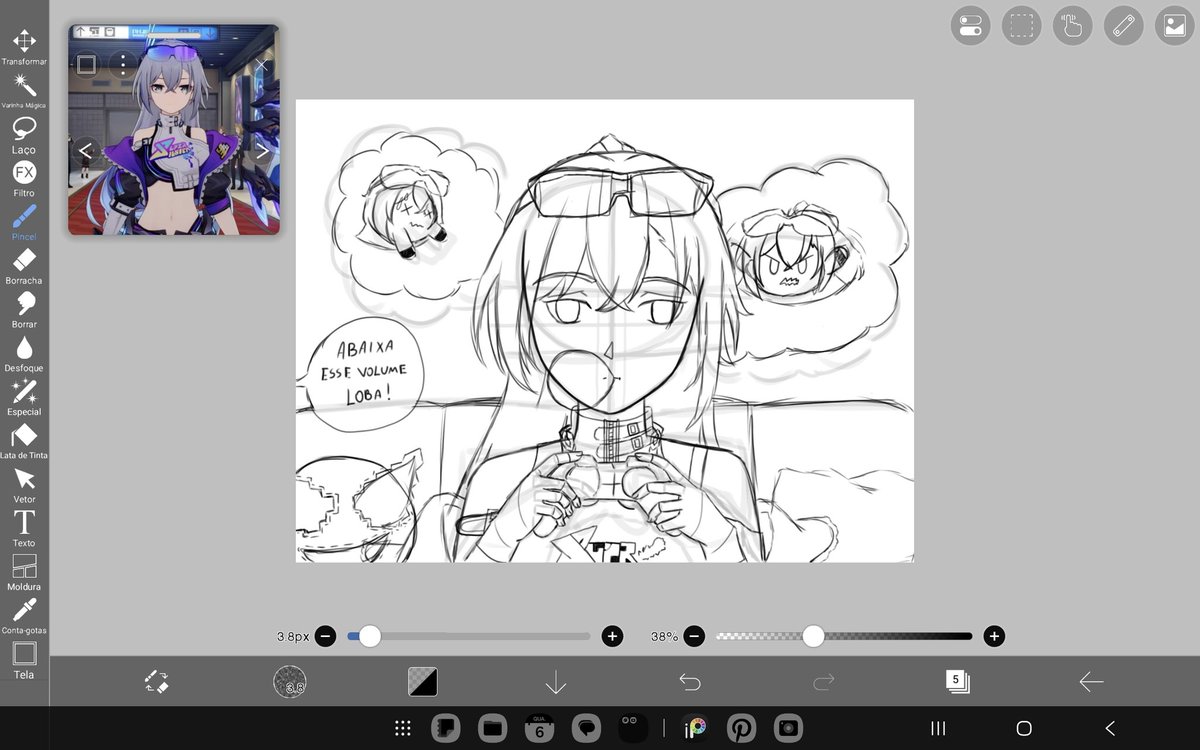Open the Tela canvas tool
The image size is (1200, 750).
[24, 660]
